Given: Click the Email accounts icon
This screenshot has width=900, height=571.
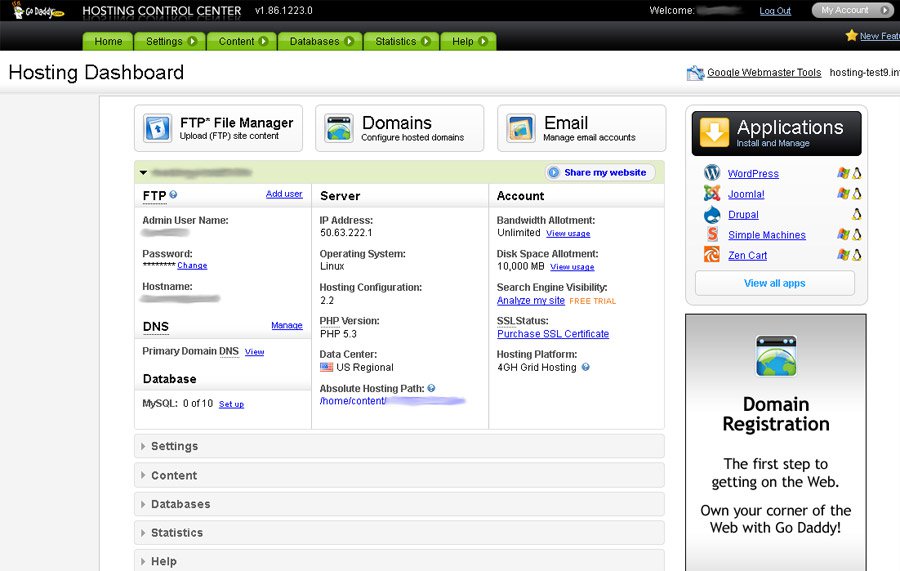Looking at the screenshot, I should (x=521, y=128).
